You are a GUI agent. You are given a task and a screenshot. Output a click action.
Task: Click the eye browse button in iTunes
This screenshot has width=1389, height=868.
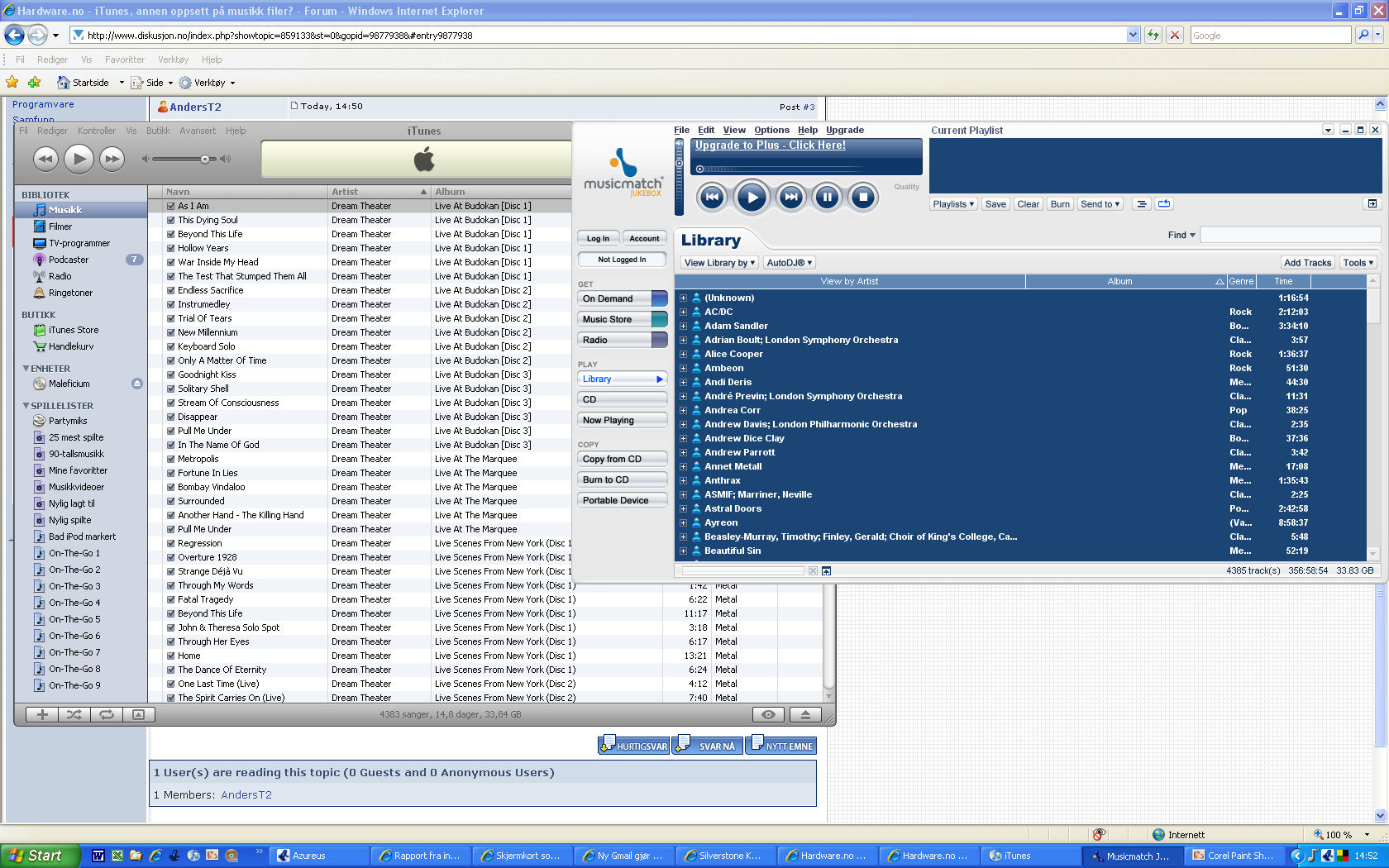(768, 714)
